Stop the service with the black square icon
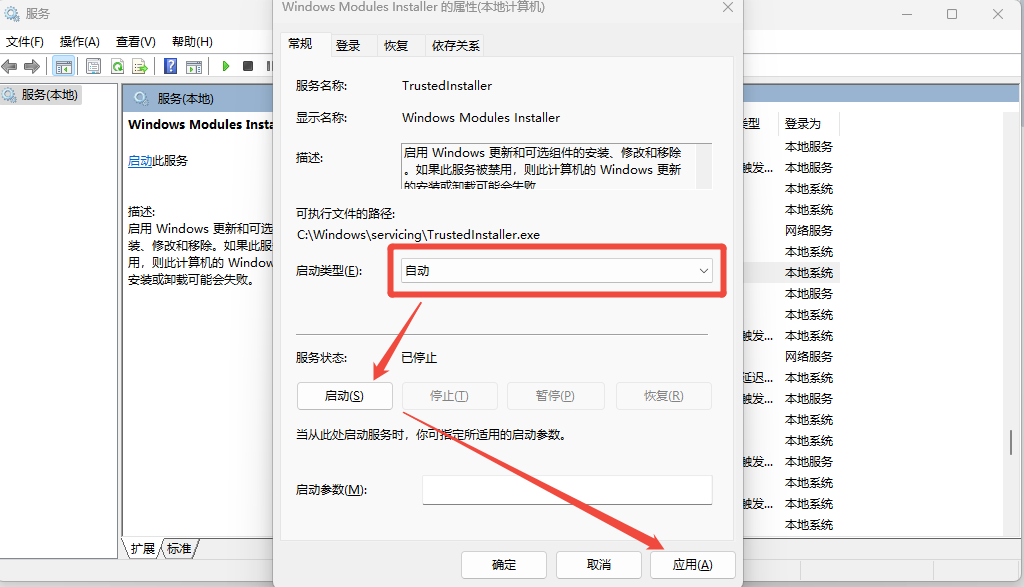 click(248, 66)
